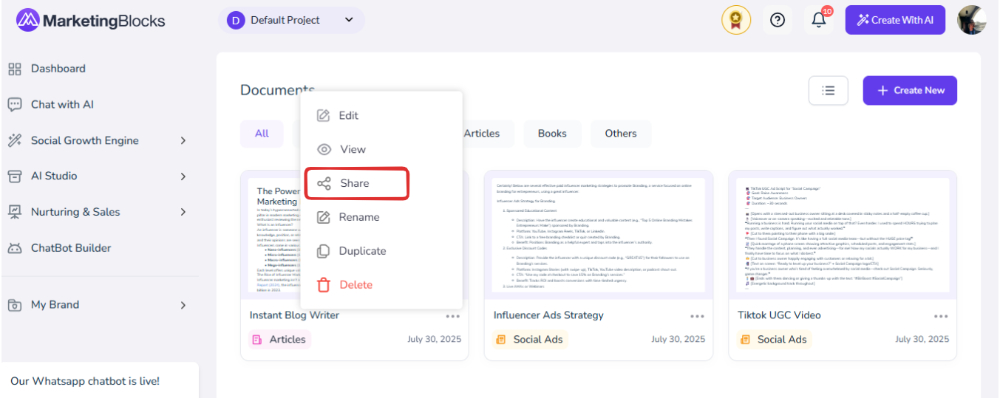1000x398 pixels.
Task: Click the red Delete trash icon
Action: 324,285
